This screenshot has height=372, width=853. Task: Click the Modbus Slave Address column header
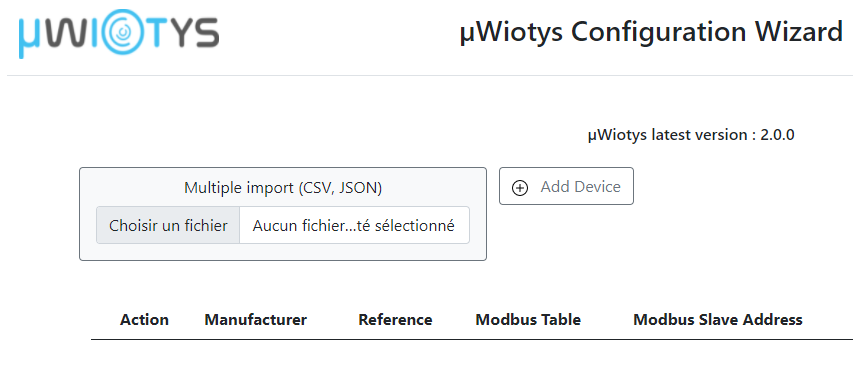718,320
